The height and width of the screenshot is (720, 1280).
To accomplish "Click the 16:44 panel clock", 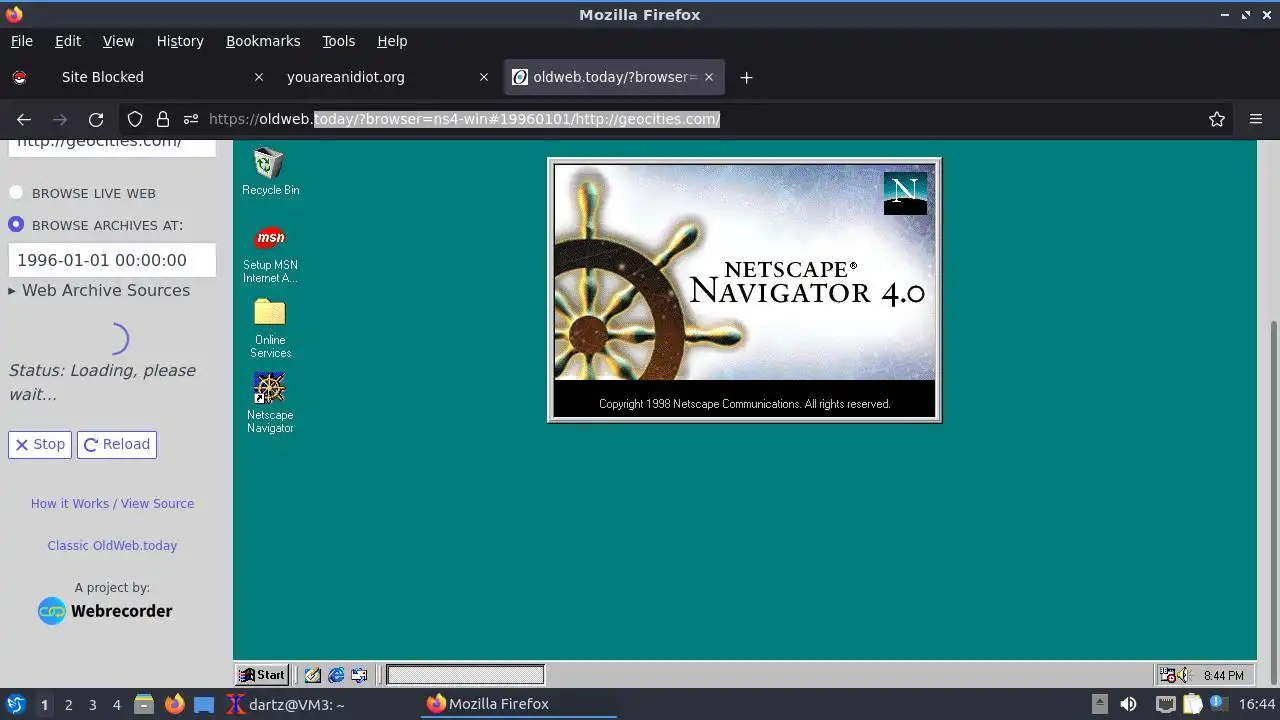I will [1257, 704].
